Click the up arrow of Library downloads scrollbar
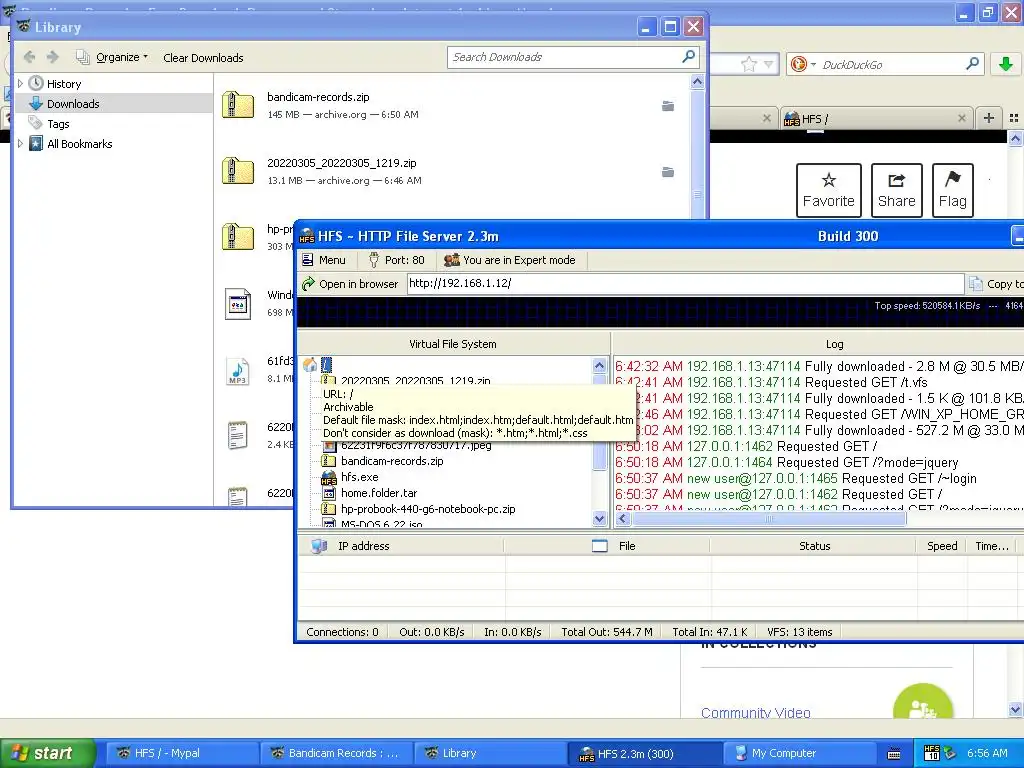Screen dimensions: 1024x768 click(697, 82)
